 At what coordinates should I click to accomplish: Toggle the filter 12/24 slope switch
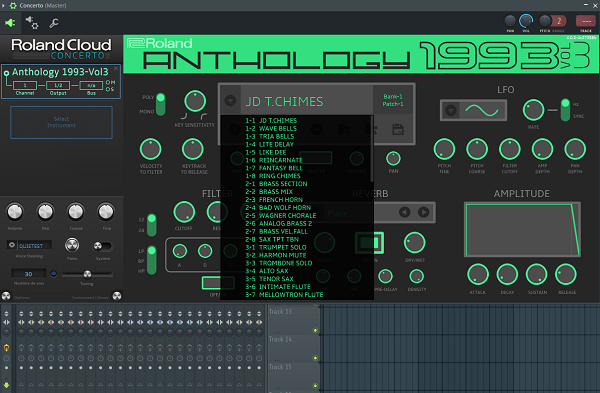point(152,225)
